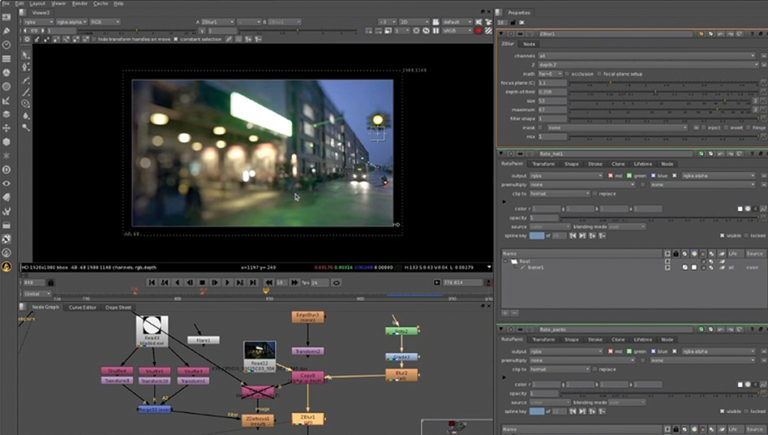This screenshot has width=768, height=435.
Task: Jump to the first frame
Action: 152,283
